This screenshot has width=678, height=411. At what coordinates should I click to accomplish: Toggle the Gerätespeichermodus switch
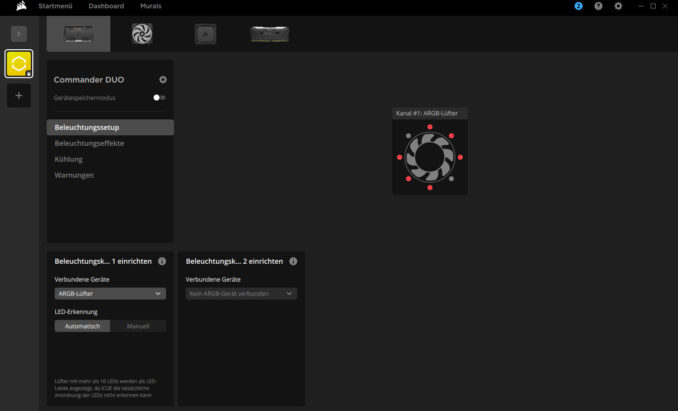[x=159, y=98]
